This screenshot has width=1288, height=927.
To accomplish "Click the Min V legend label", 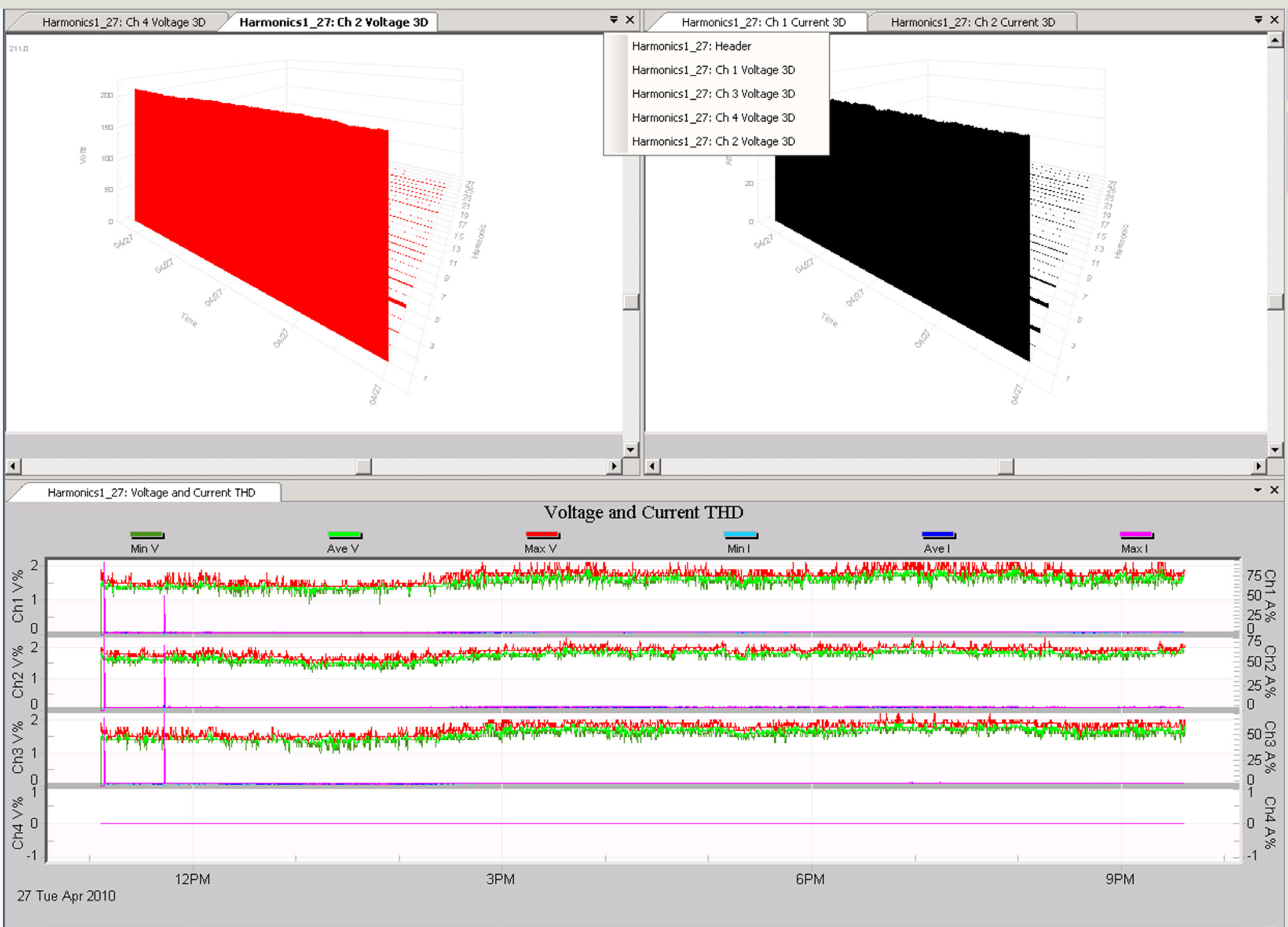I will (145, 548).
